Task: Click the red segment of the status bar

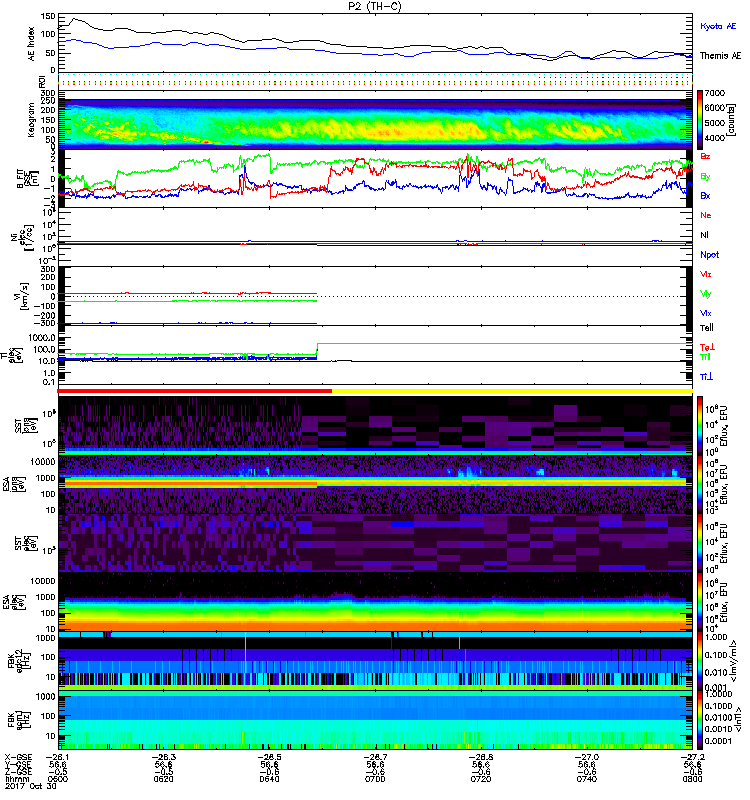Action: tap(194, 391)
